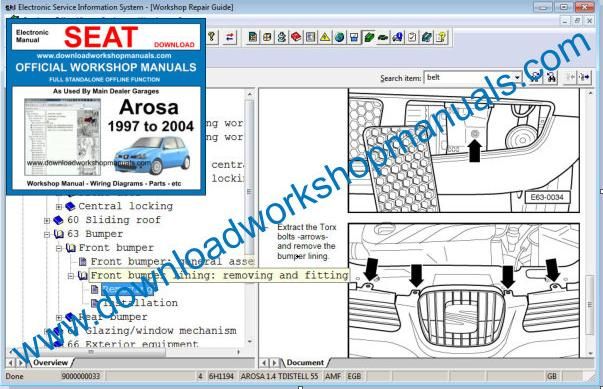Open Front bumper: general assembly entry
The width and height of the screenshot is (603, 389).
pos(172,262)
